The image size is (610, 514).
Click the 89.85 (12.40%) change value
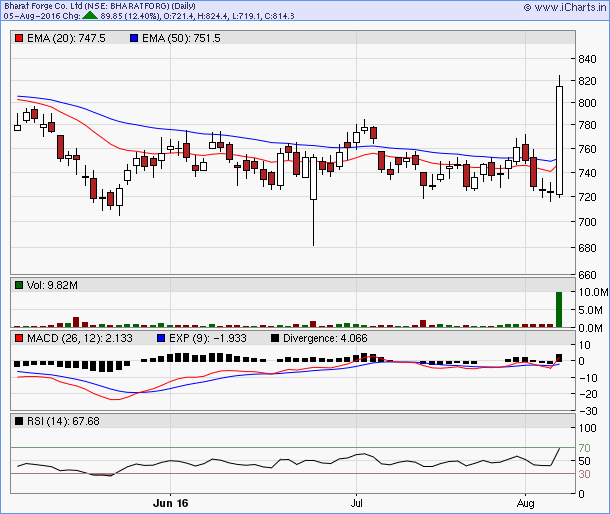[130, 16]
